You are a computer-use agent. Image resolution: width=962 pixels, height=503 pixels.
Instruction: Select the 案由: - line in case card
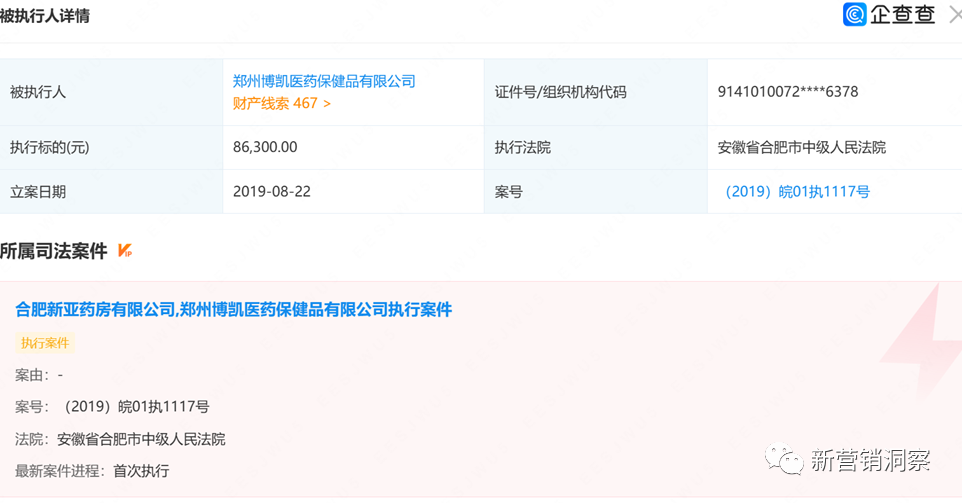coord(39,375)
